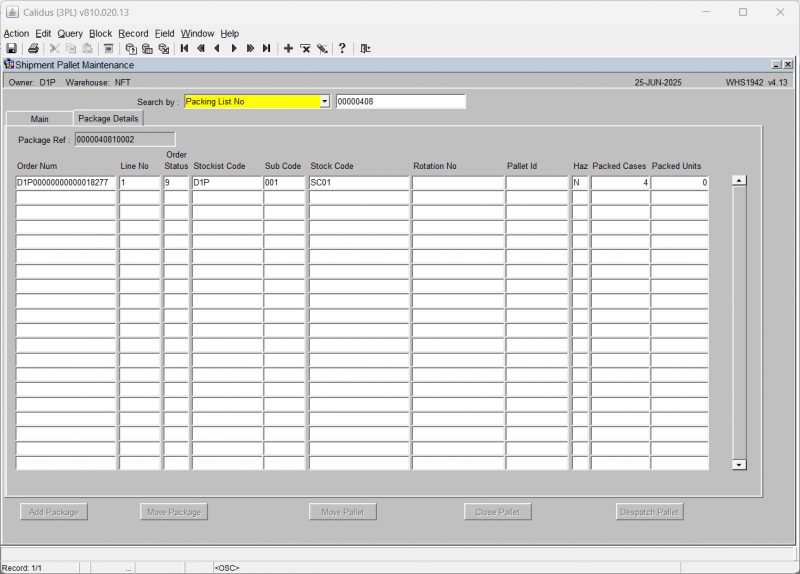The image size is (800, 574).
Task: Open the Search by dropdown arrow
Action: 324,102
